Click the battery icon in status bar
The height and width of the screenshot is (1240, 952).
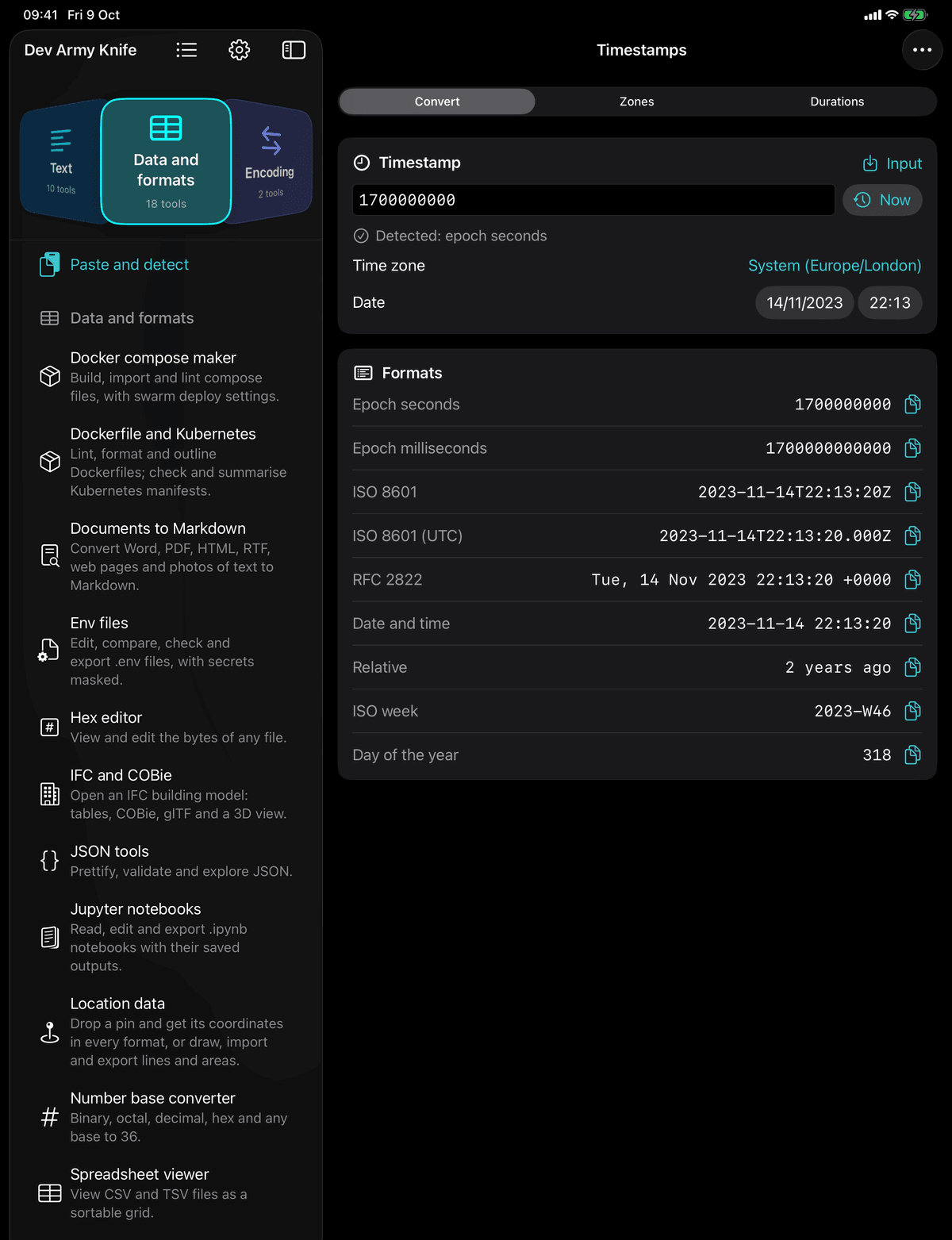point(915,15)
